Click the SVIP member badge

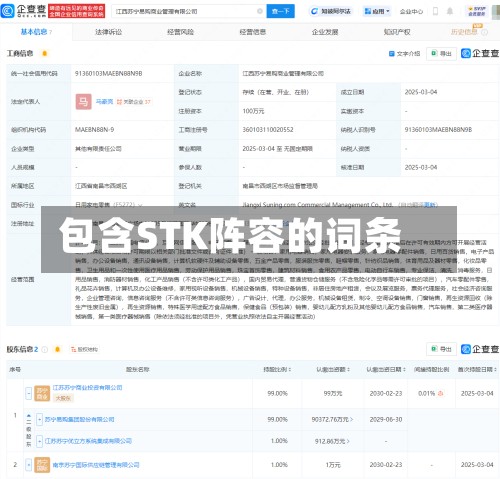[477, 11]
